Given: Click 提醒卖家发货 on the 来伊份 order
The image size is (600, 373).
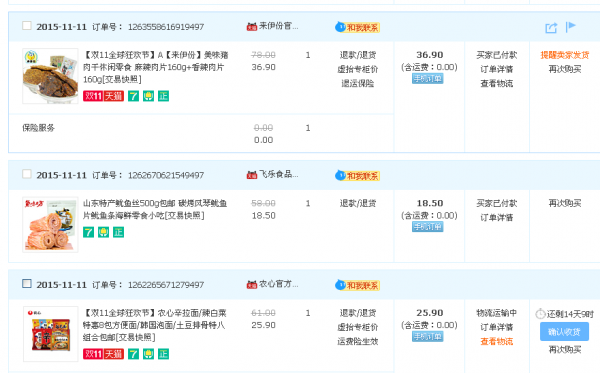Looking at the screenshot, I should (x=565, y=55).
